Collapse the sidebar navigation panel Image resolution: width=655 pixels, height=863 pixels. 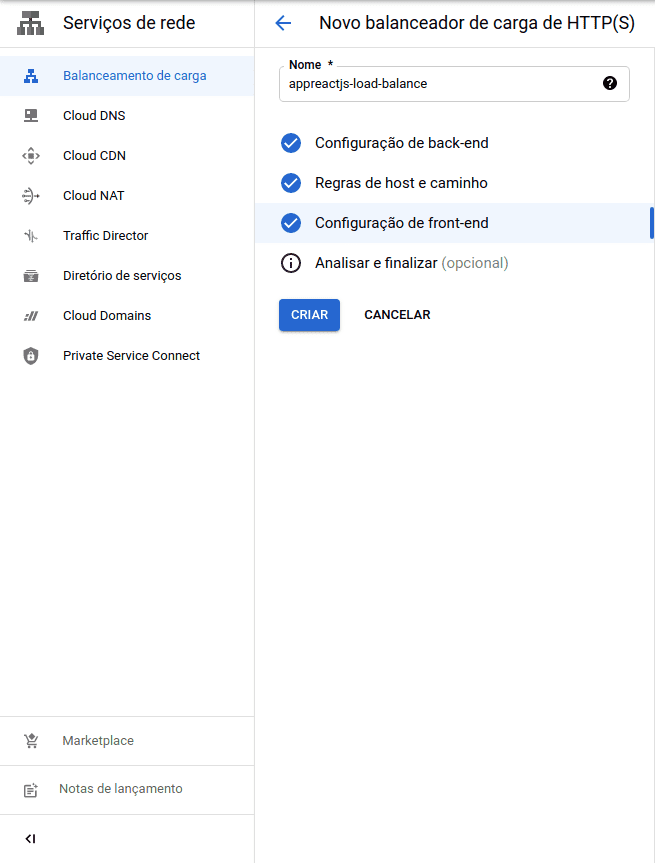pos(31,838)
